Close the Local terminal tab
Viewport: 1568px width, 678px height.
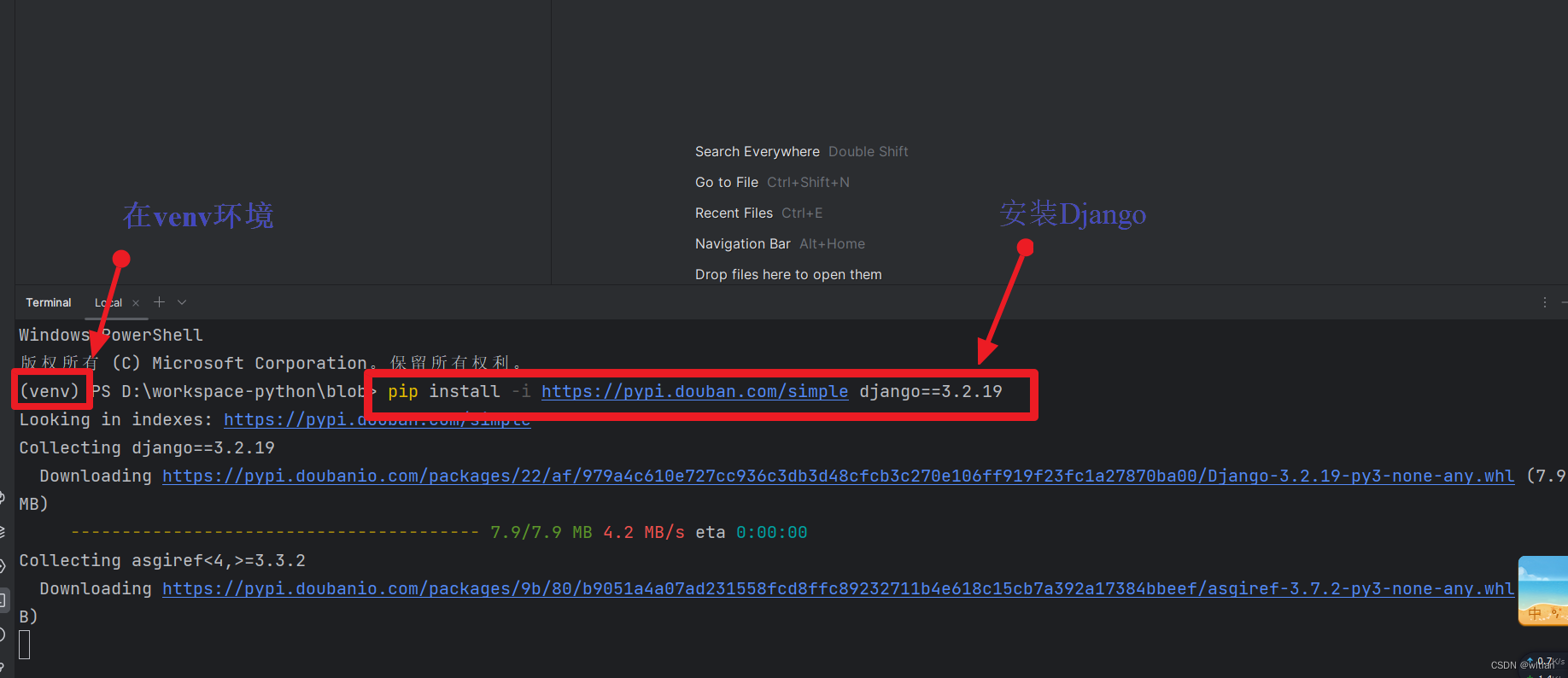pos(136,303)
